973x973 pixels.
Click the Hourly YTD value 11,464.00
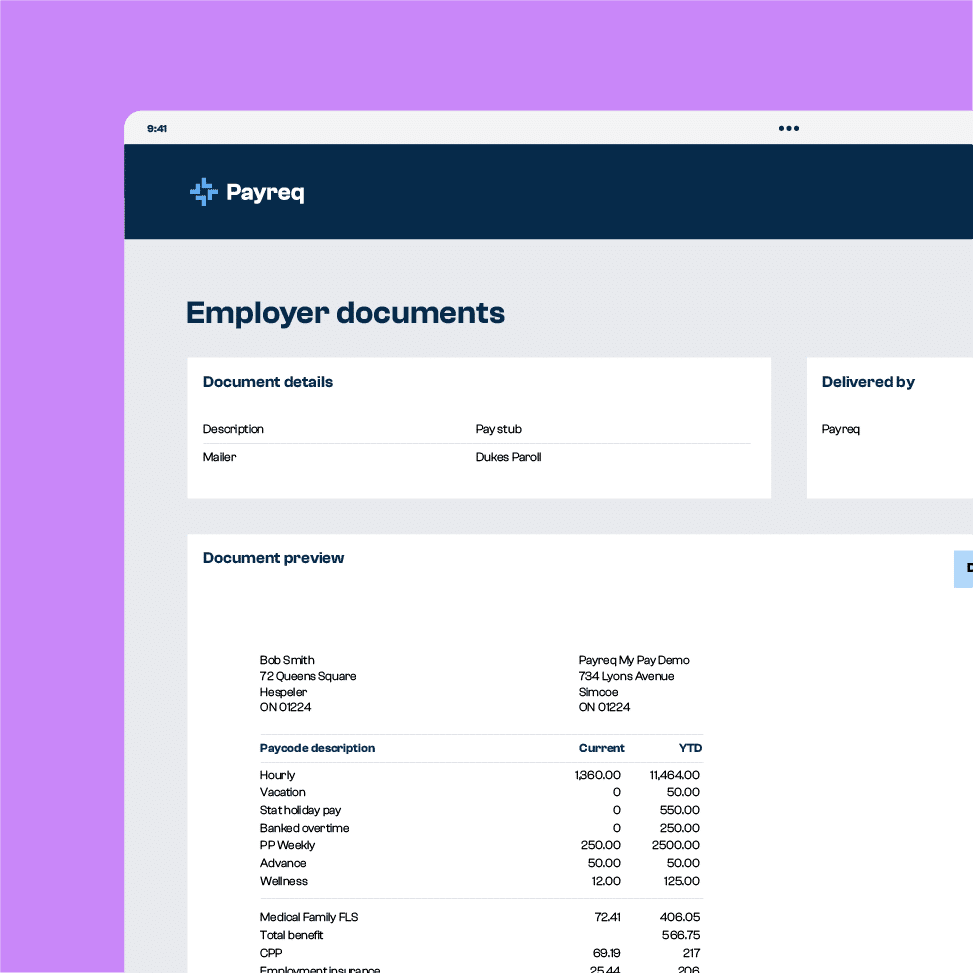click(675, 775)
